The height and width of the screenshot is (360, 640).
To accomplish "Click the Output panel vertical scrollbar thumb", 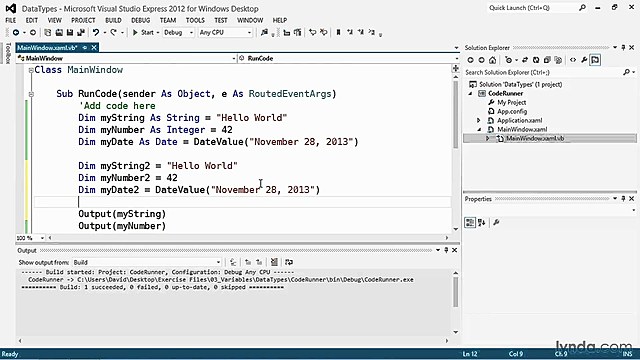I will pyautogui.click(x=456, y=292).
